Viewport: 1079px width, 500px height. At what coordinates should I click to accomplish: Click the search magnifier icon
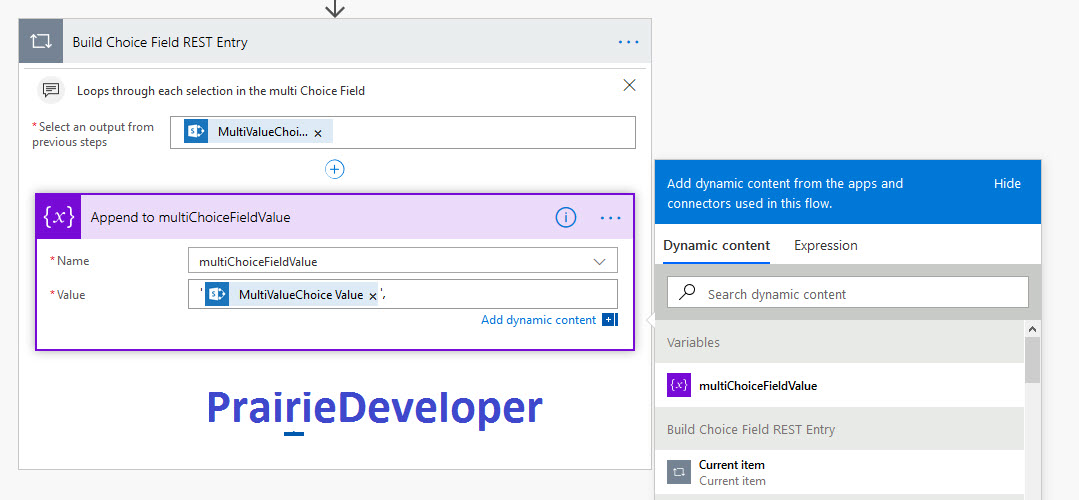(x=686, y=292)
